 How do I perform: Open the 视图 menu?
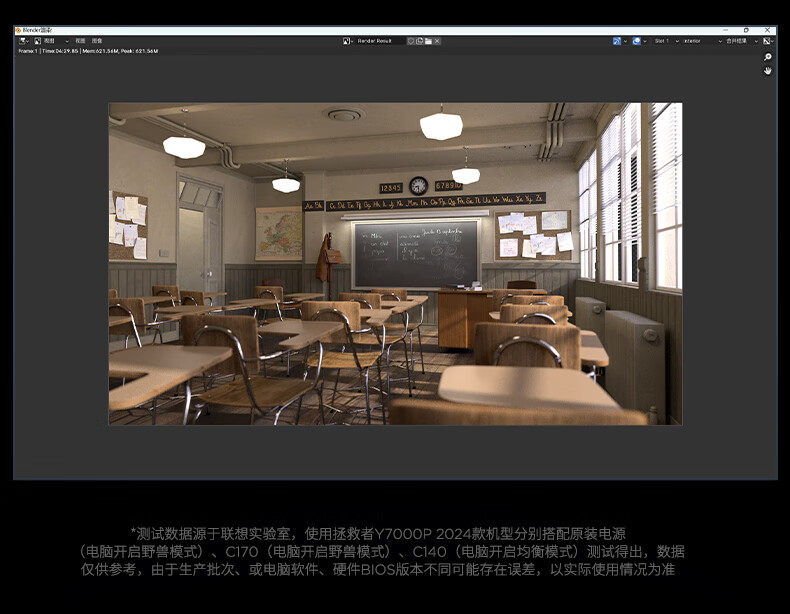[x=80, y=41]
